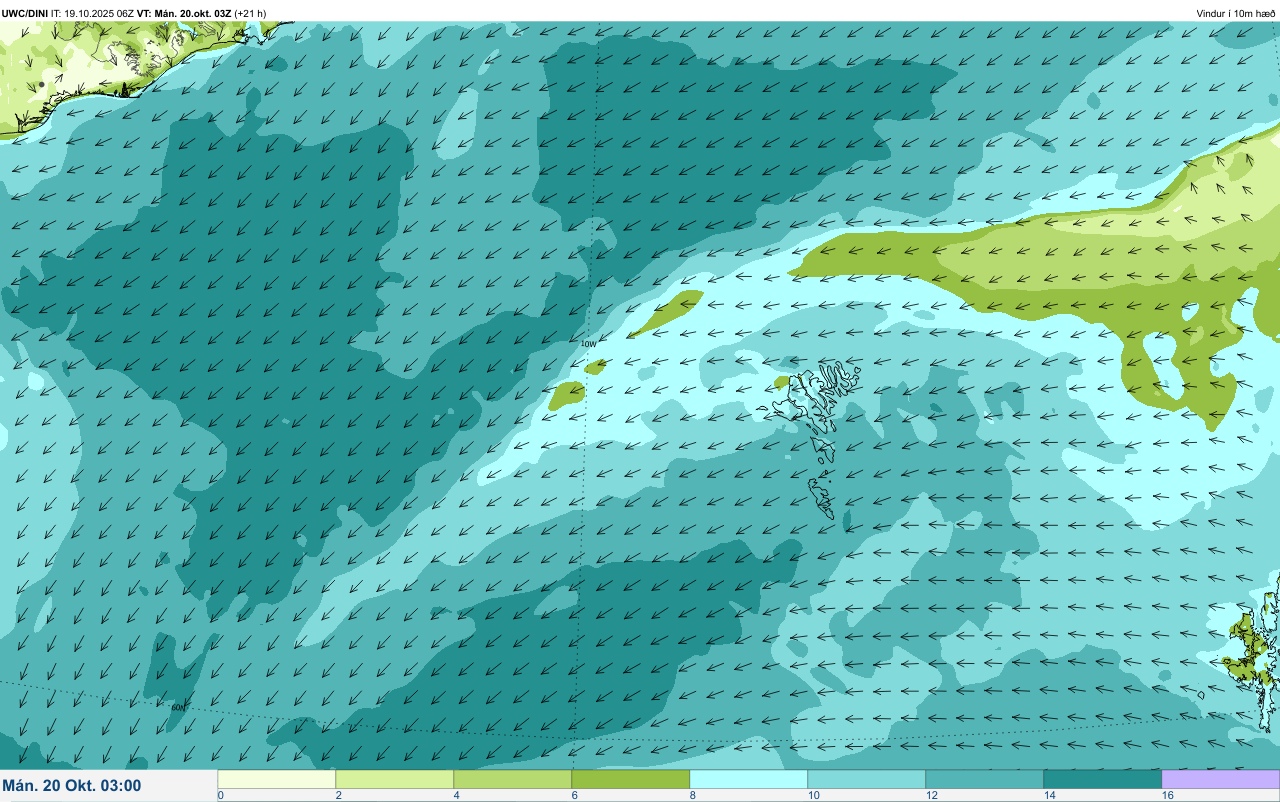This screenshot has width=1280, height=802.
Task: Click the dark teal 14–16 legend swatch
Action: (x=1103, y=779)
